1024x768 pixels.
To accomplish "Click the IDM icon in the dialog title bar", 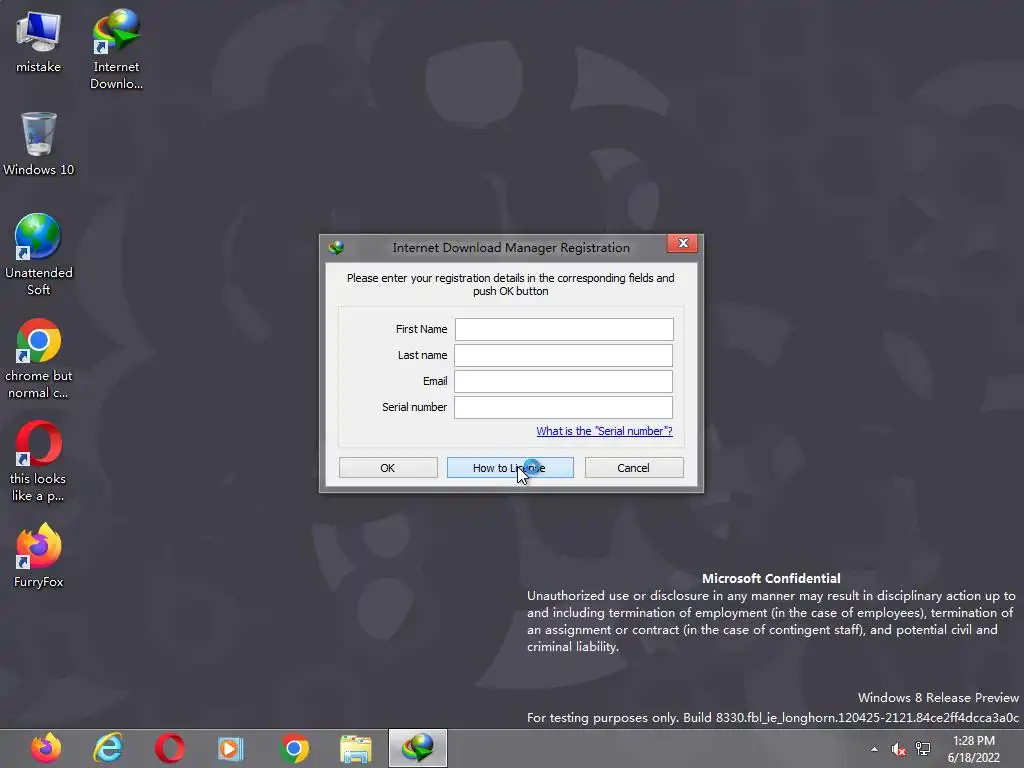I will click(x=336, y=248).
